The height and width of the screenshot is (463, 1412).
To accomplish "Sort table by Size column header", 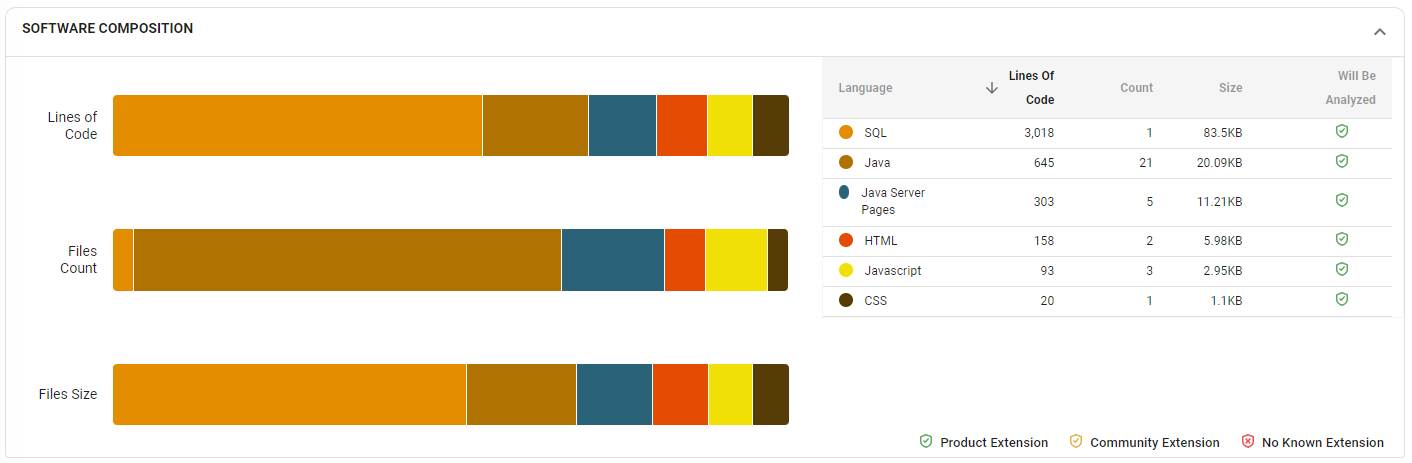I will coord(1230,88).
